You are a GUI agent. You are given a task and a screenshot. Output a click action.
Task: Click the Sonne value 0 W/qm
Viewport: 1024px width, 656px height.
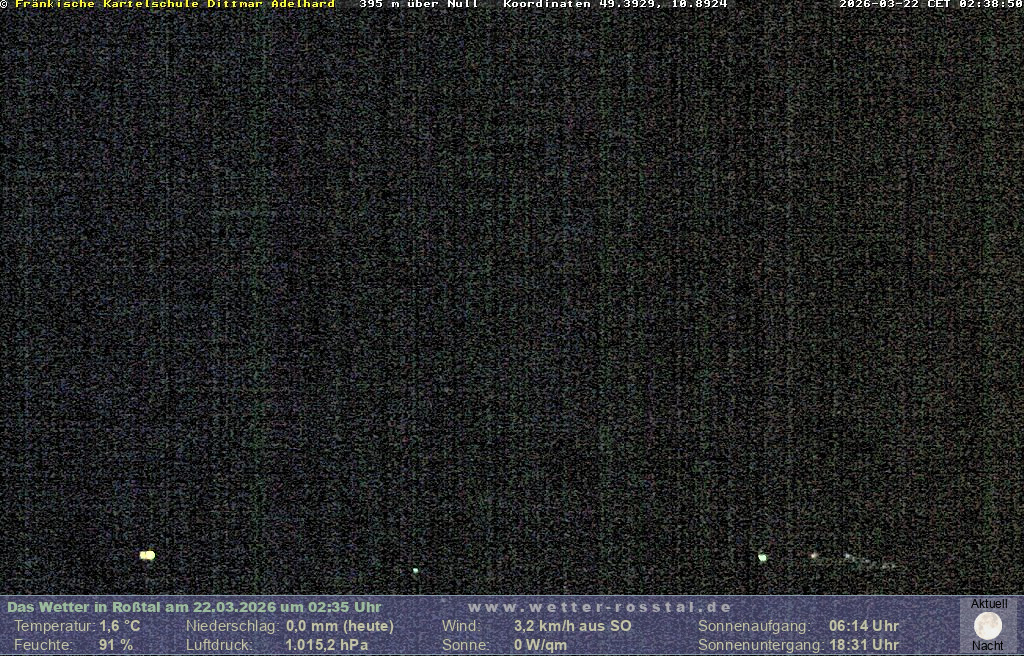[x=540, y=645]
